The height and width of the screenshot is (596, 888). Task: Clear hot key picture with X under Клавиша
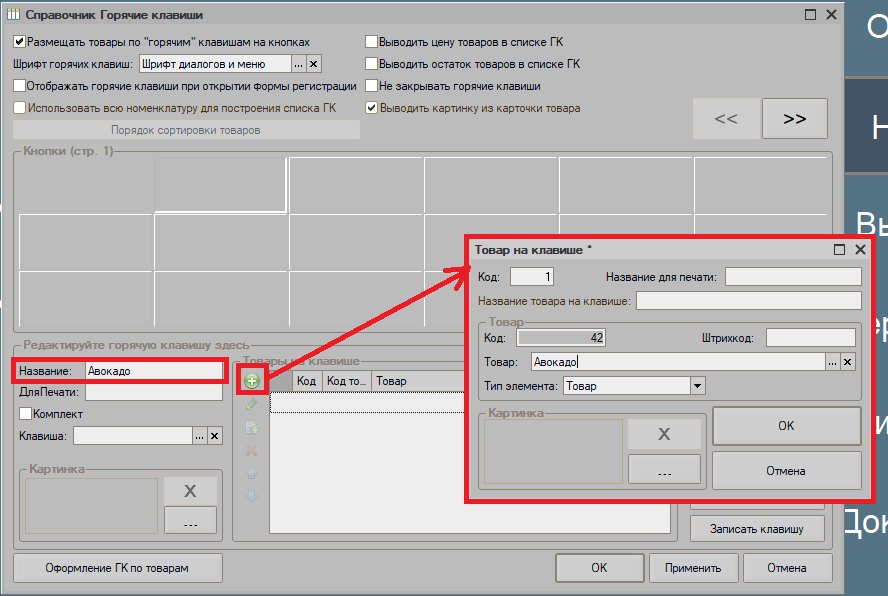click(x=190, y=491)
